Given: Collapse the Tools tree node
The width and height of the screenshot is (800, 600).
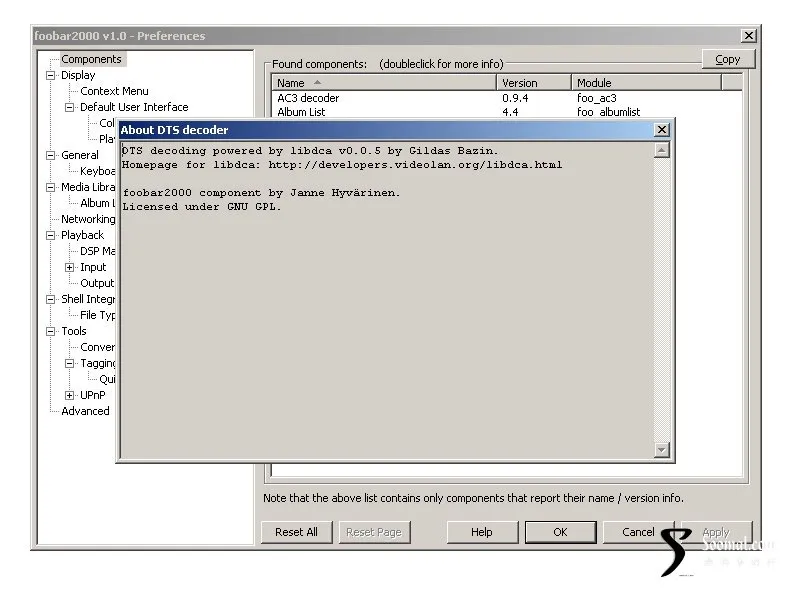Looking at the screenshot, I should point(51,331).
